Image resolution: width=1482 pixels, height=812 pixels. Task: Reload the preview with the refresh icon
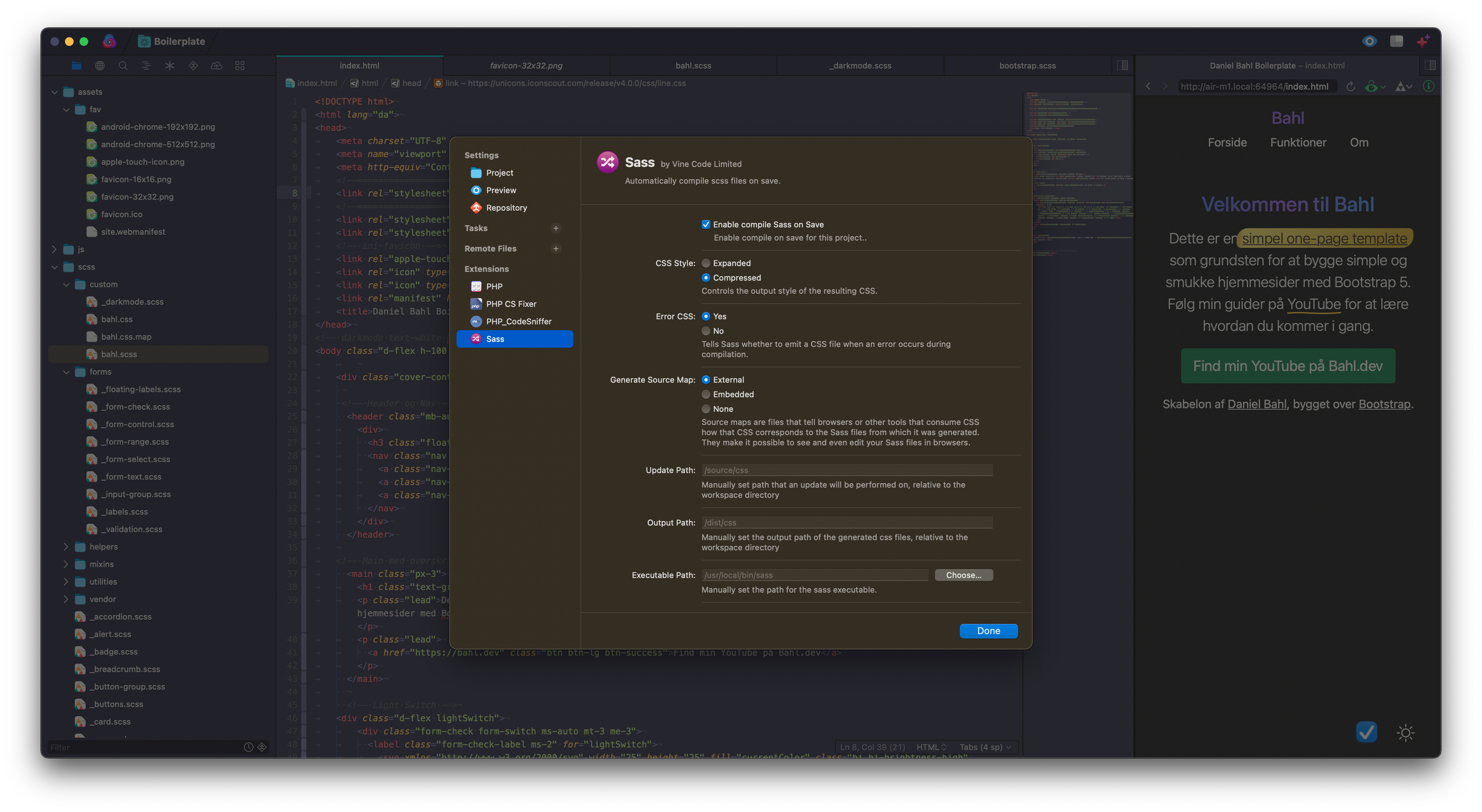1350,86
